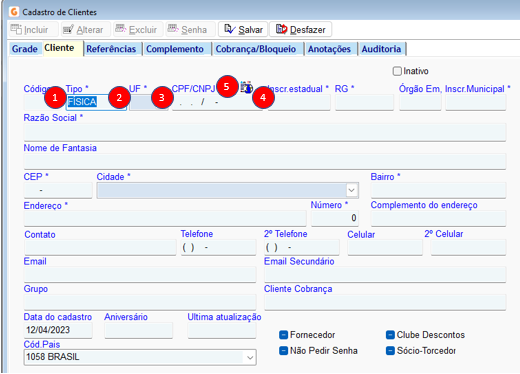
Task: Switch to the Grade tab
Action: pyautogui.click(x=25, y=49)
